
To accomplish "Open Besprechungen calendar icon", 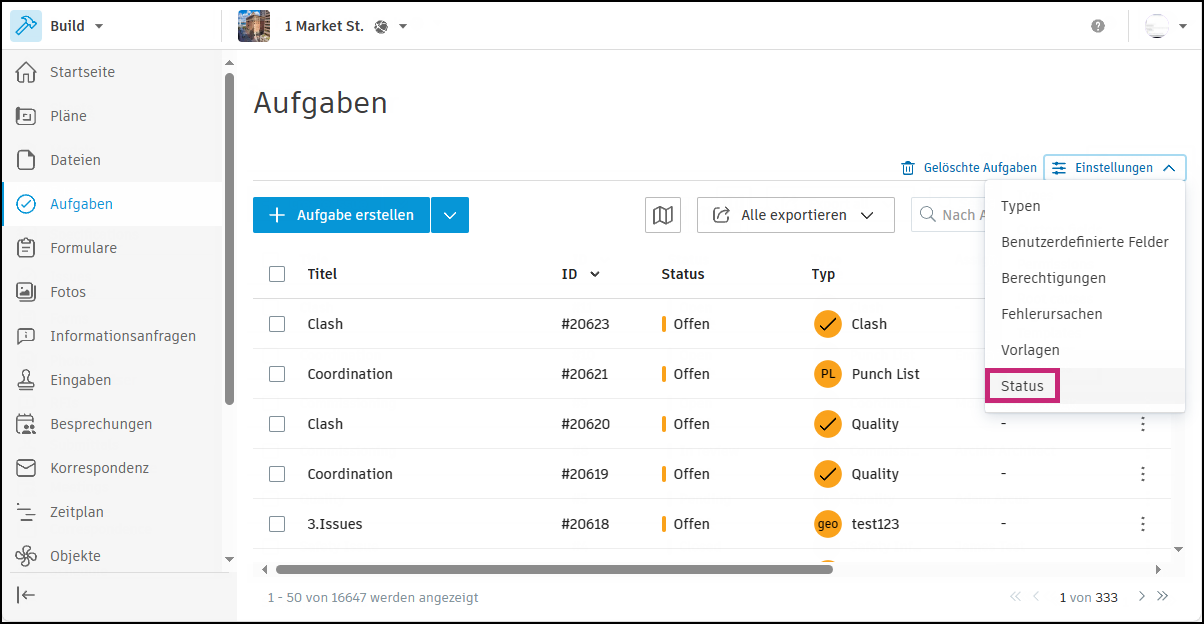I will pyautogui.click(x=26, y=424).
